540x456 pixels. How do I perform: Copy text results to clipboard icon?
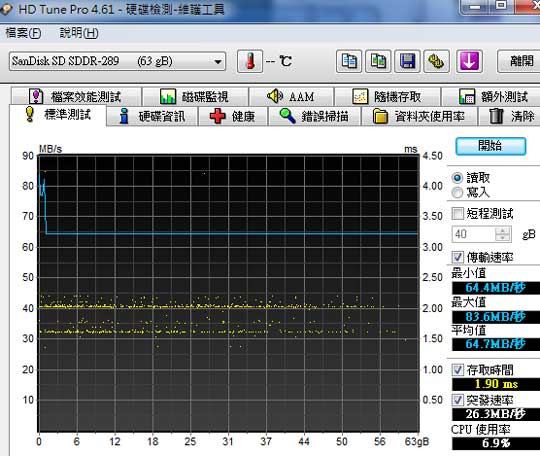pyautogui.click(x=349, y=61)
